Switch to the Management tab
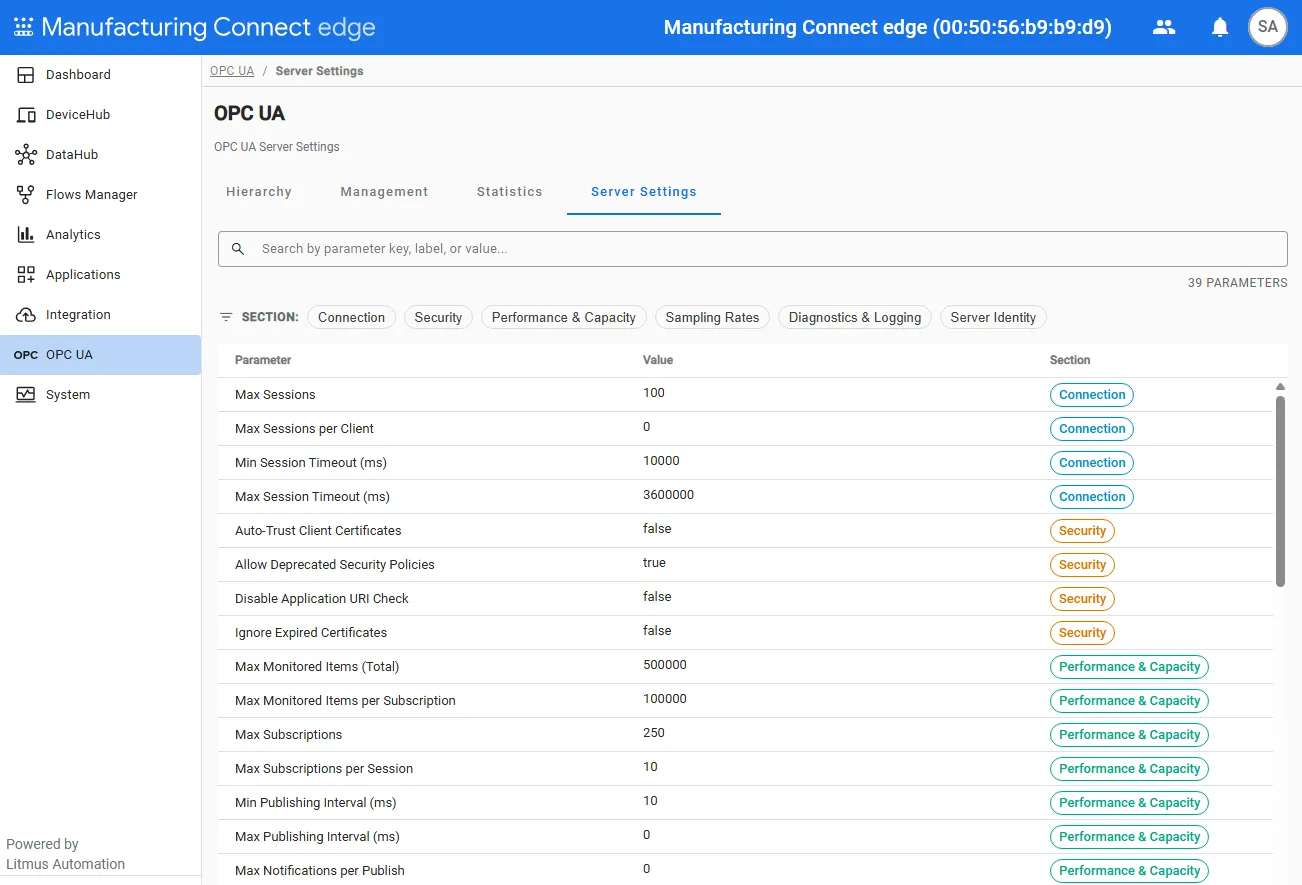The width and height of the screenshot is (1302, 885). coord(384,192)
